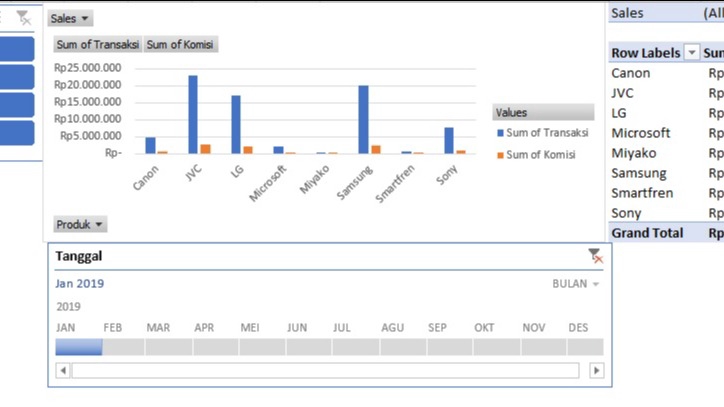Select the LG blue Transaksi bar

[x=235, y=125]
